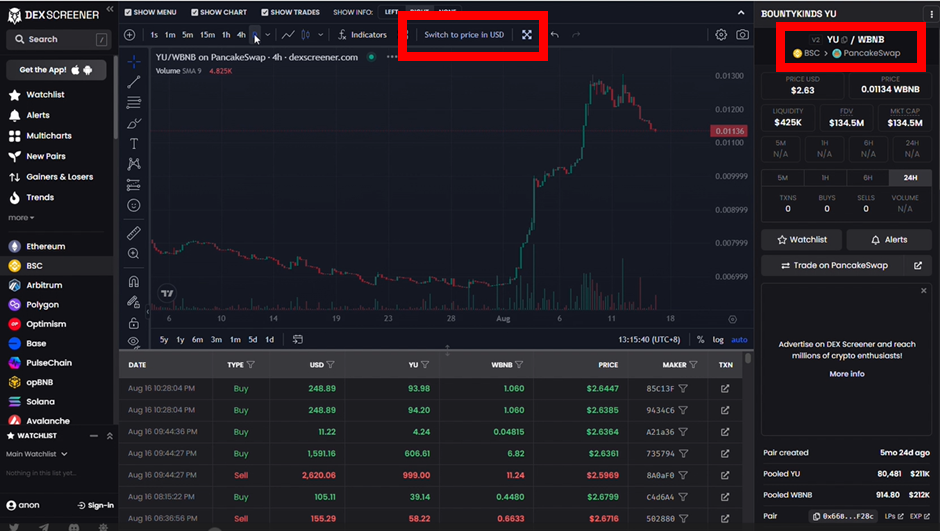The image size is (940, 531).
Task: Collapse the chart panel with the top-bar chevron
Action: [x=741, y=13]
